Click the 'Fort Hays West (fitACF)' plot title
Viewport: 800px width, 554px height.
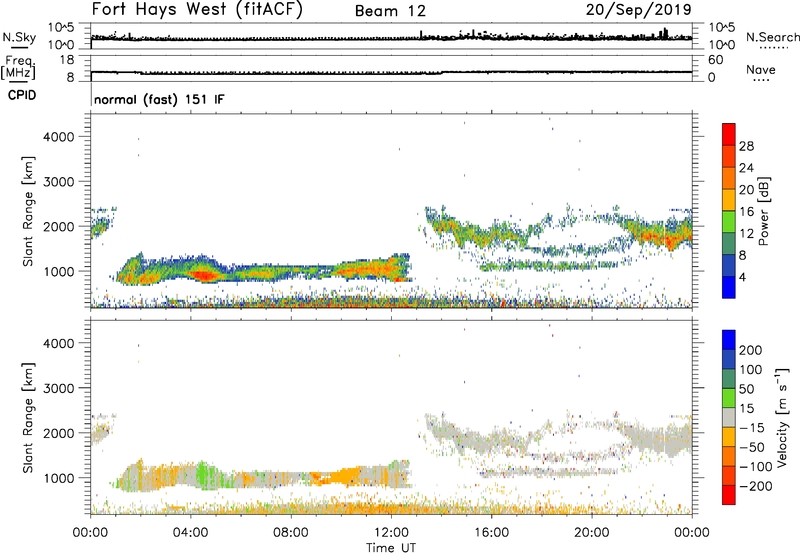click(197, 9)
